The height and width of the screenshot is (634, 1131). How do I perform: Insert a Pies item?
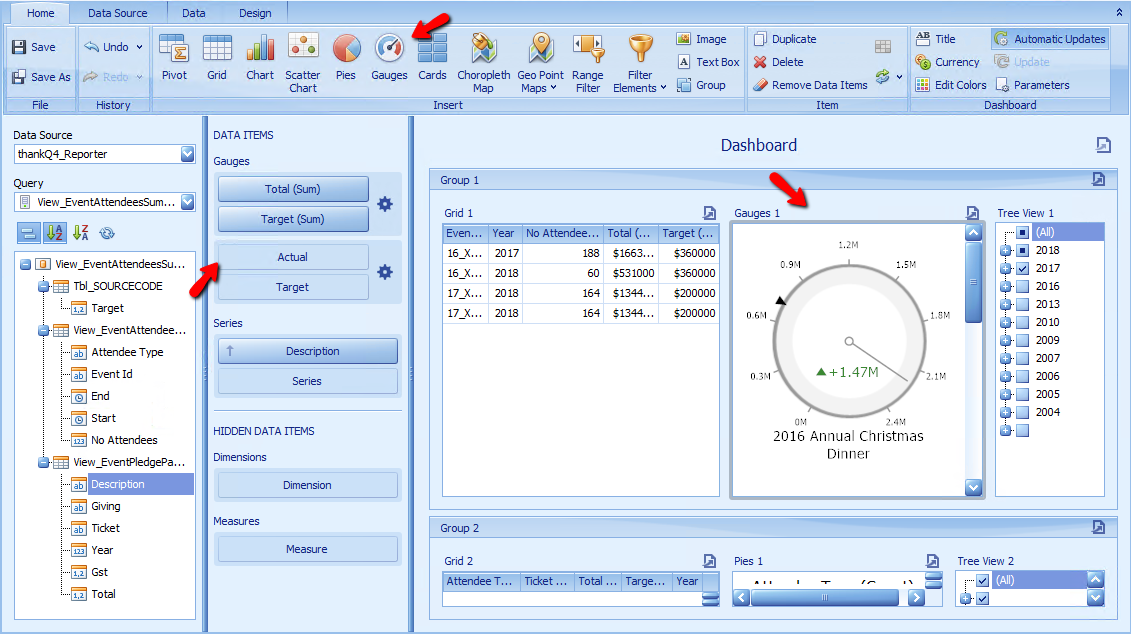coord(346,58)
